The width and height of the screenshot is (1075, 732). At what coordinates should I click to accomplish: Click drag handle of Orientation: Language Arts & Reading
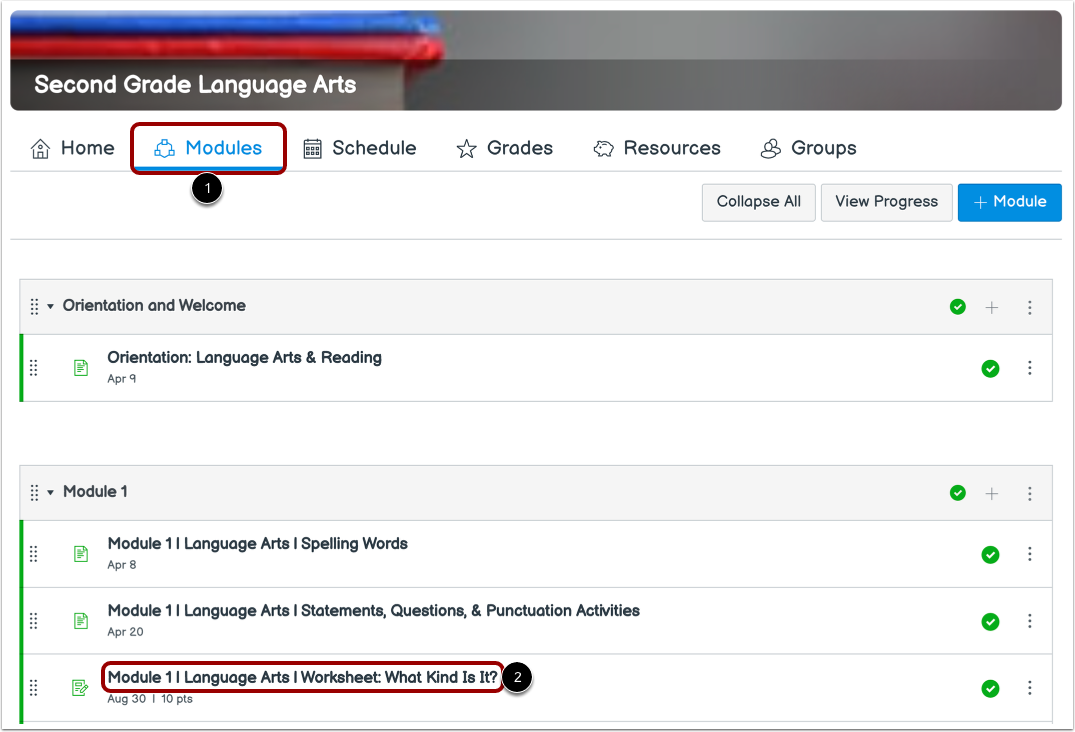click(34, 368)
